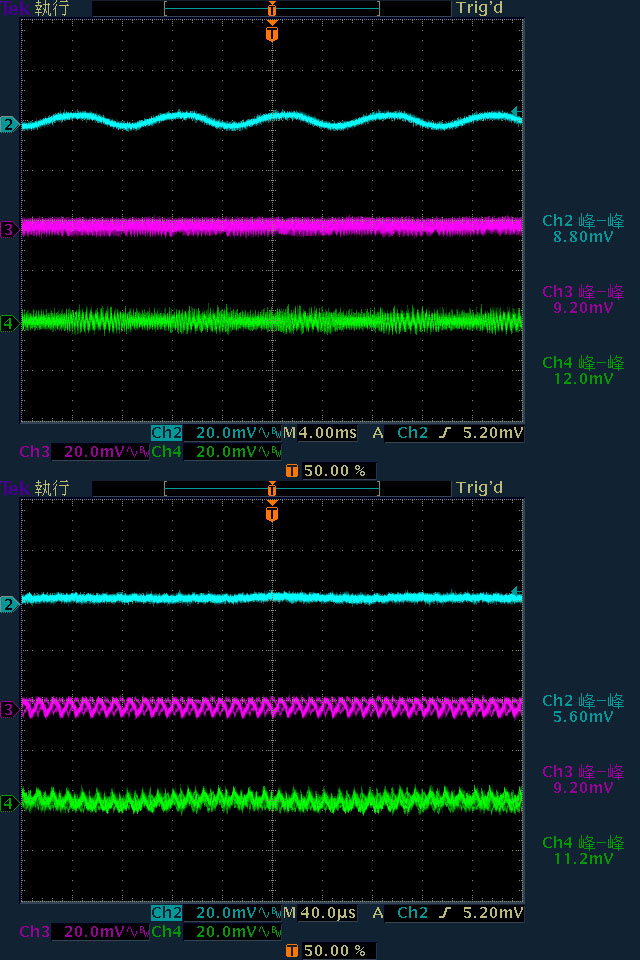
Task: Click Ch3 9.20mV reading in 40.0µs capture
Action: (x=583, y=788)
